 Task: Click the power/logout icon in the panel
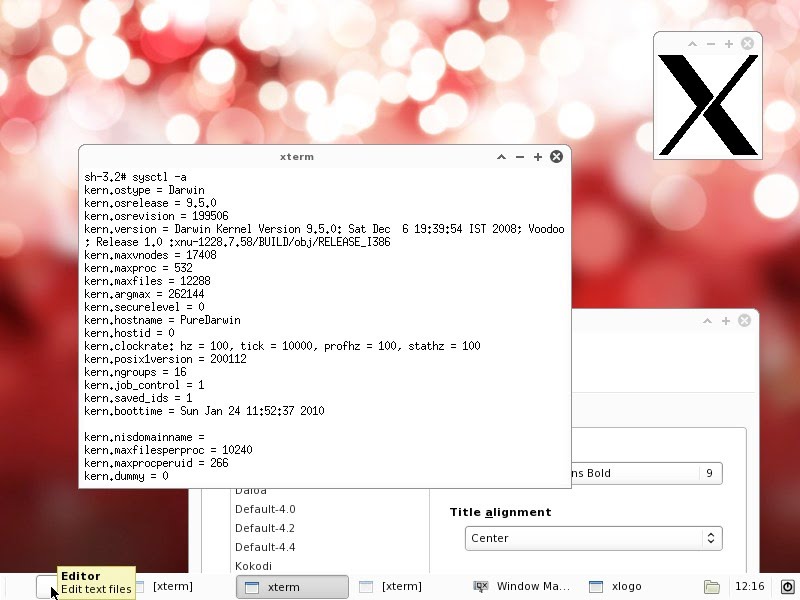[787, 587]
